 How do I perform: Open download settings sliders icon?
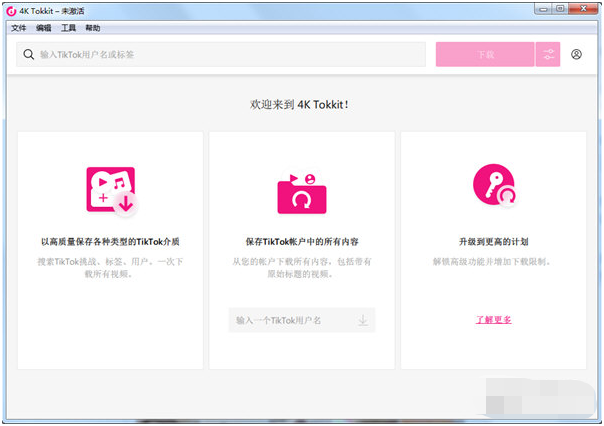[x=548, y=54]
